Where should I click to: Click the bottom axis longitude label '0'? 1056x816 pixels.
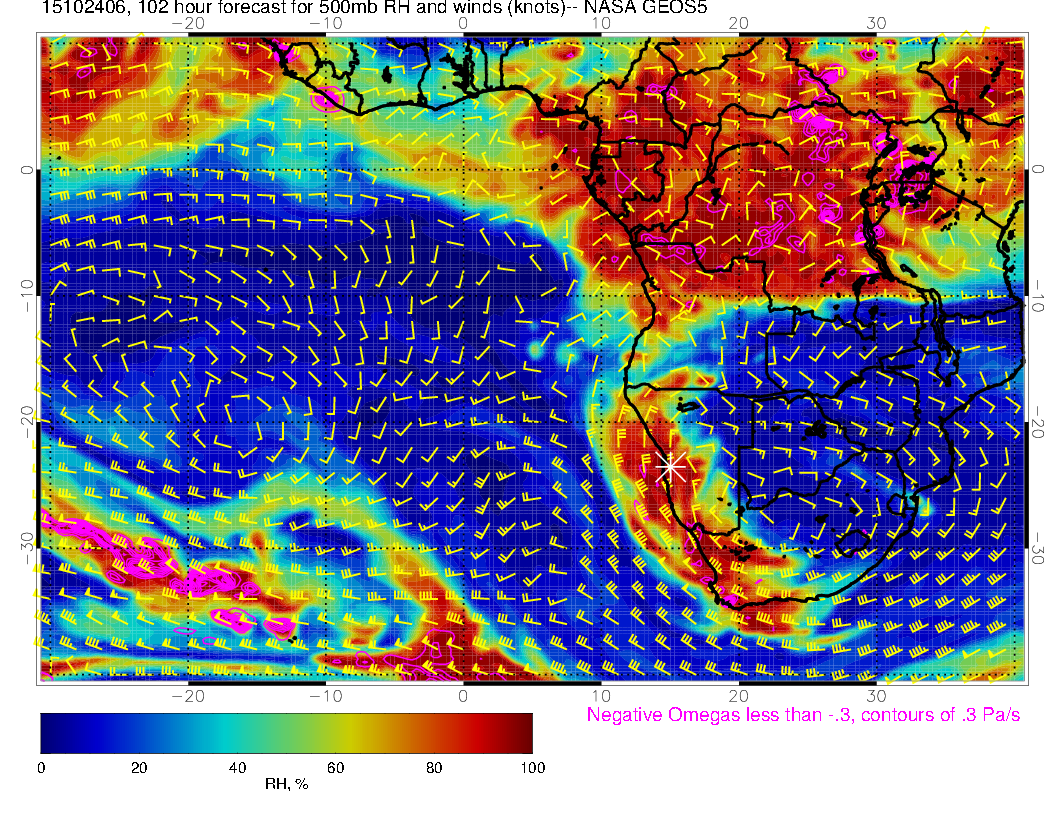tap(463, 696)
